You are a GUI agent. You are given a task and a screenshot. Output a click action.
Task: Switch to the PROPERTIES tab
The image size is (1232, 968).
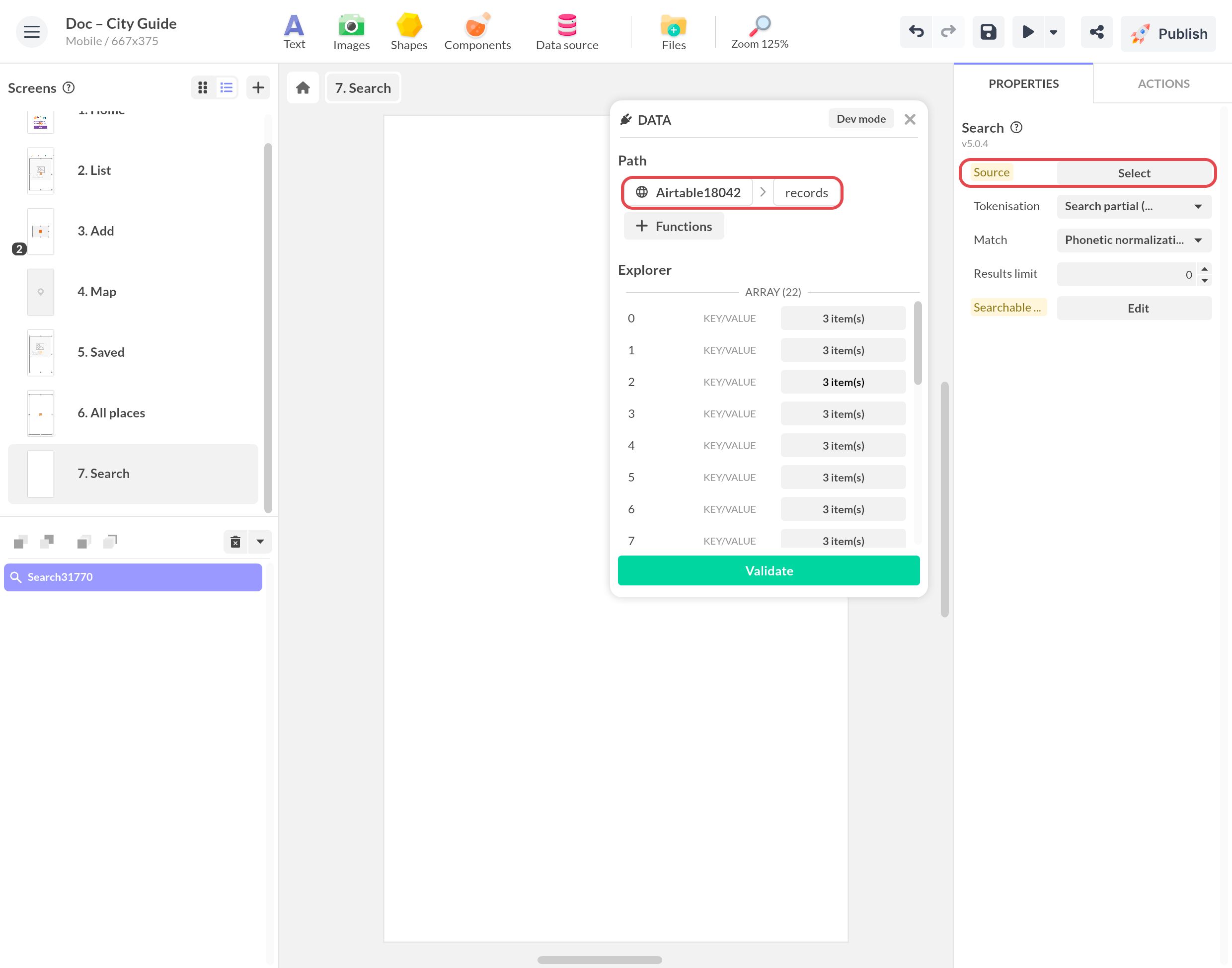(1023, 84)
